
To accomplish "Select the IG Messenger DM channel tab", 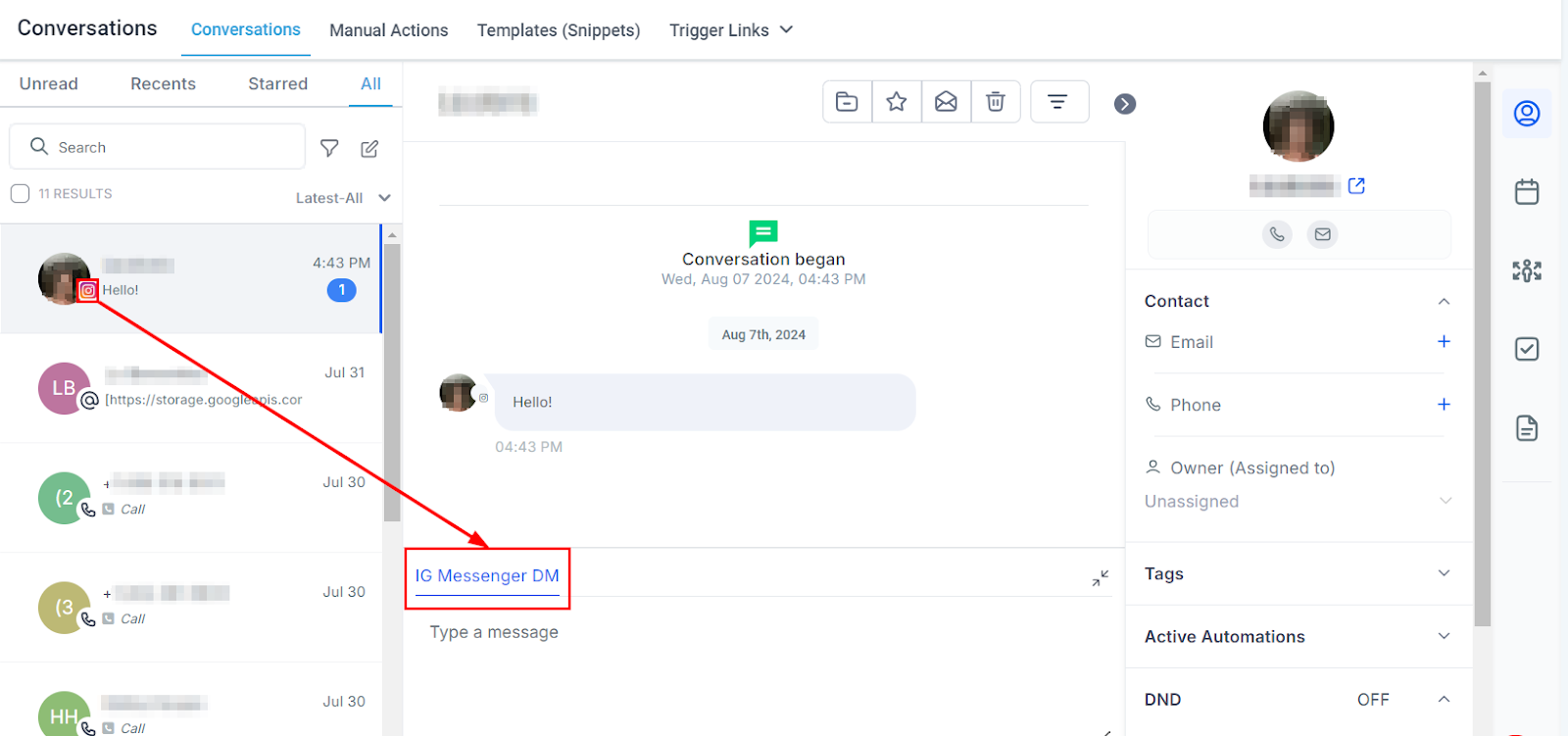I will tap(487, 576).
